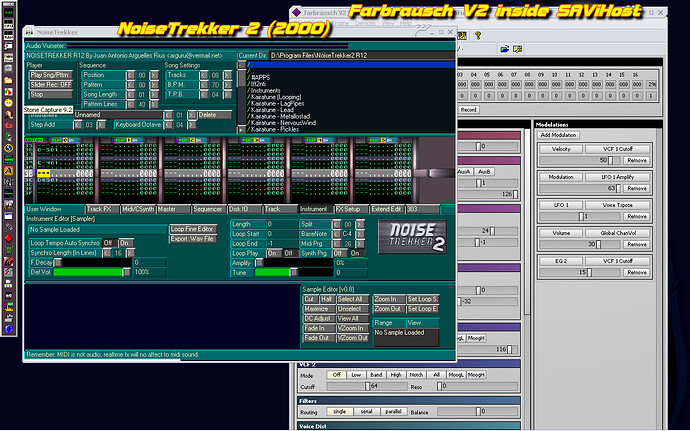Switch to the Track FX tab

(103, 209)
